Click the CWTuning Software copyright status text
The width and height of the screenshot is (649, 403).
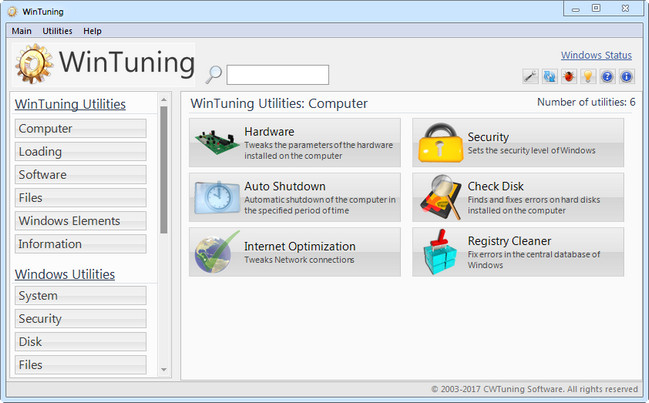[x=534, y=389]
